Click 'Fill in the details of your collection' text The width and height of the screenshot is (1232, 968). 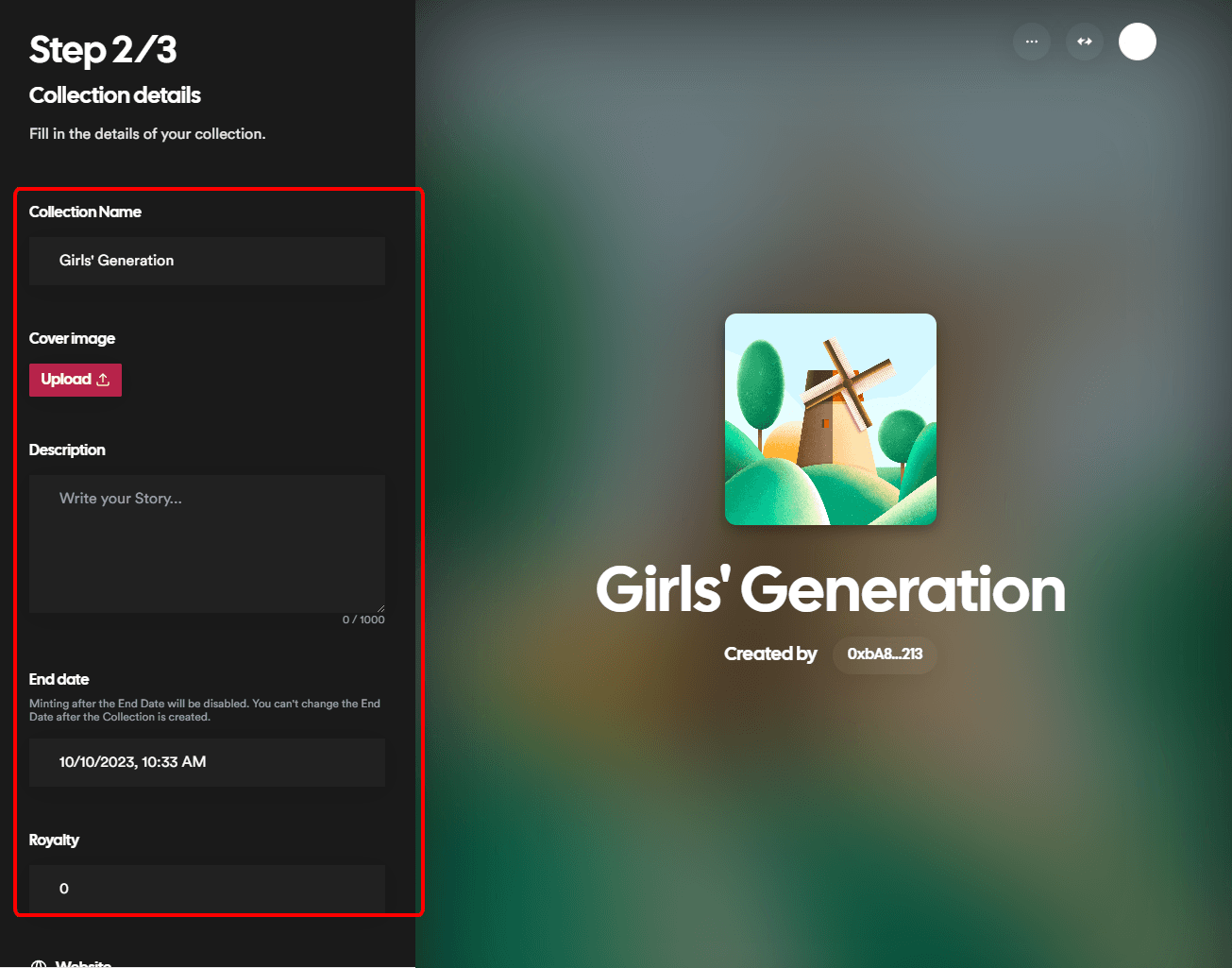(x=147, y=134)
